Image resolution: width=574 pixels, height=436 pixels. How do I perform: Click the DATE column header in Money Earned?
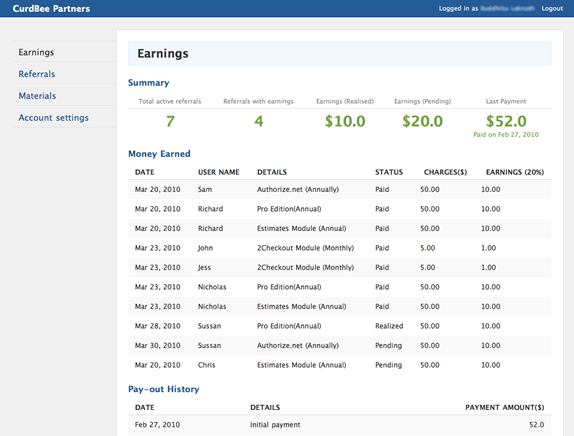145,172
